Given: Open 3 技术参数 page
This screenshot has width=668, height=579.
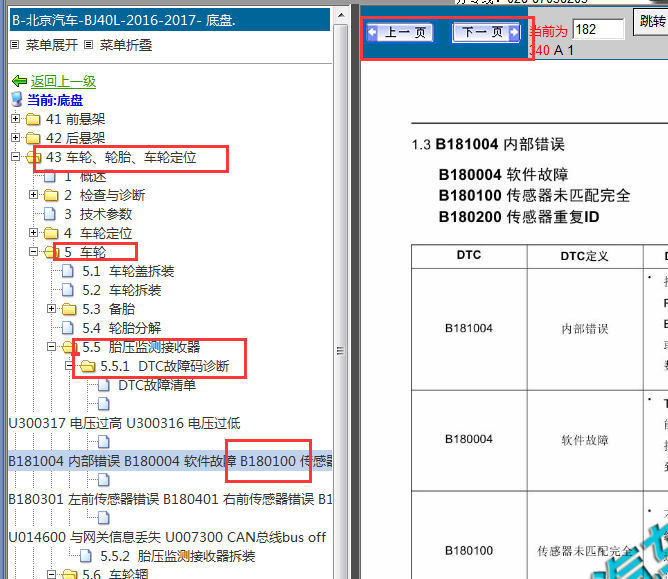Looking at the screenshot, I should pyautogui.click(x=98, y=214).
